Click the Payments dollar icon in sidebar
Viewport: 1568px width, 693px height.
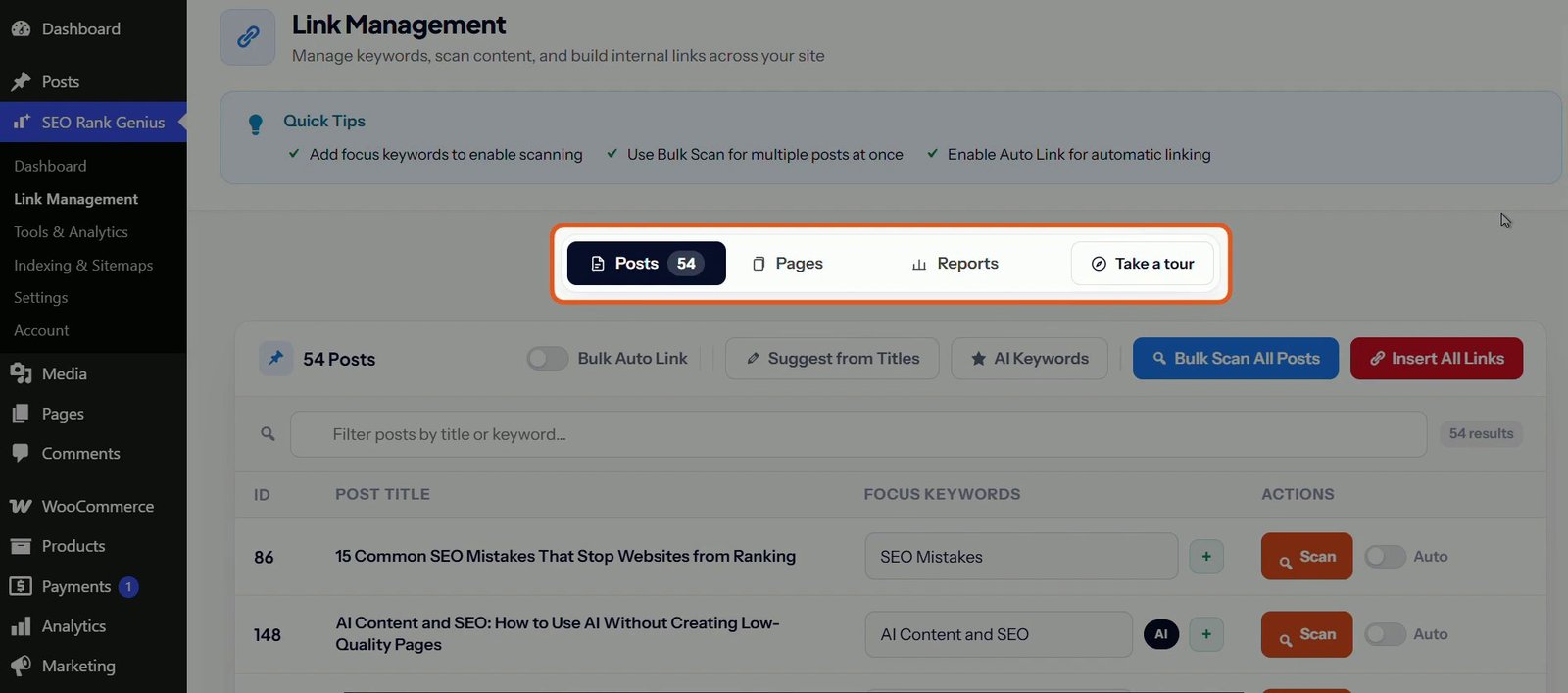[21, 586]
